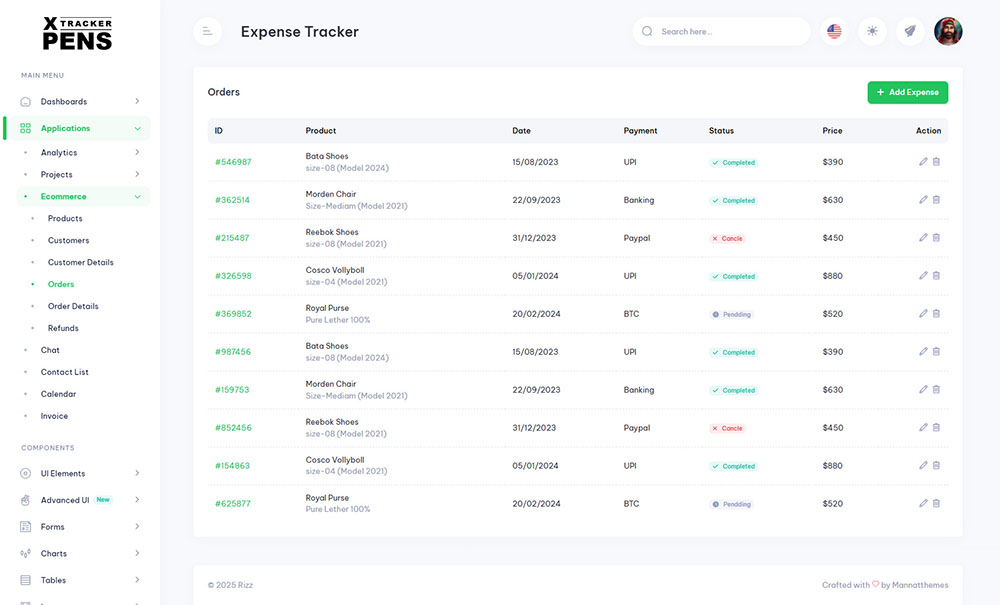Click the Add Expense button

(907, 92)
